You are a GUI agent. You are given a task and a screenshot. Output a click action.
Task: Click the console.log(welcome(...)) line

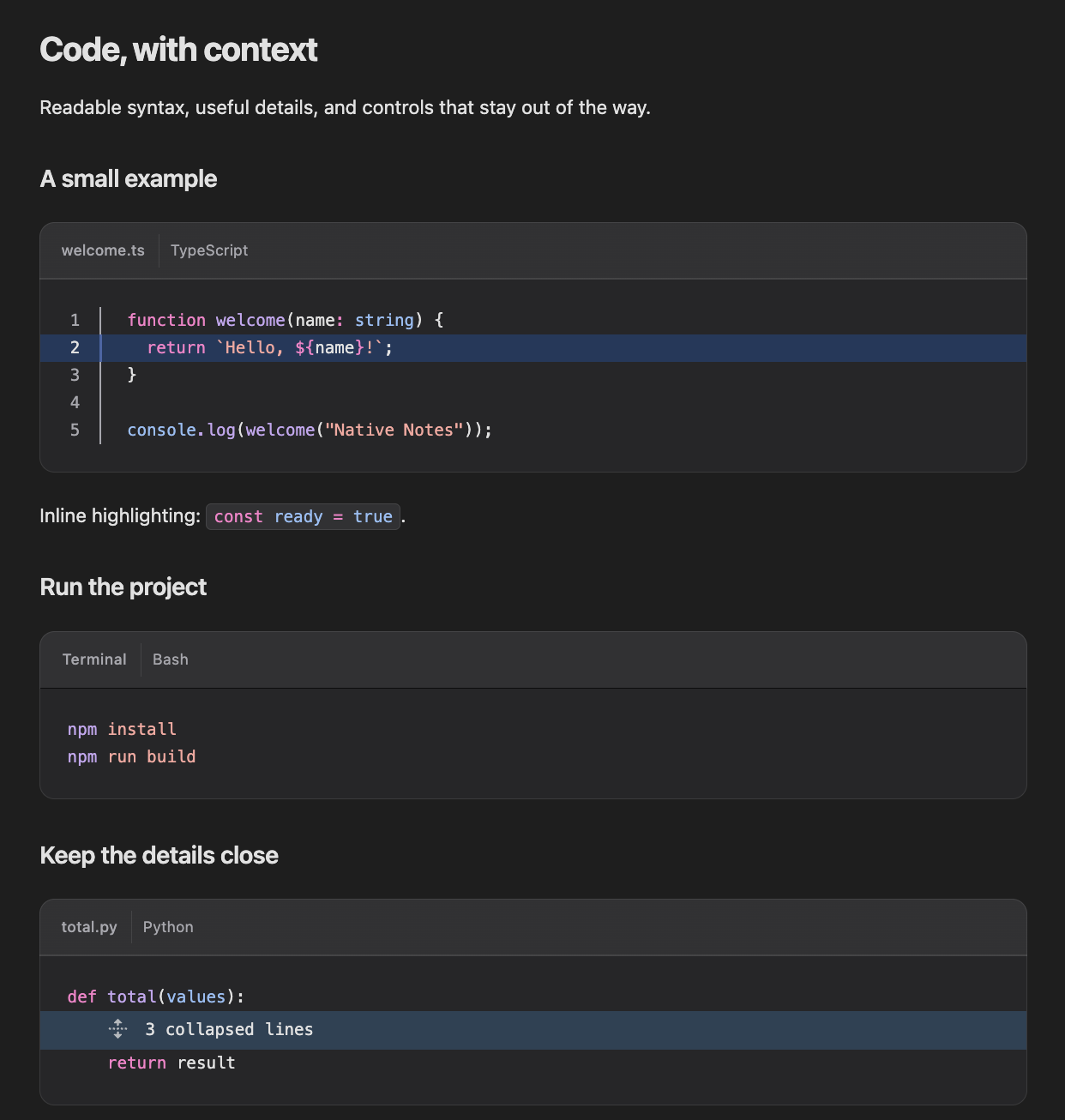(x=310, y=430)
